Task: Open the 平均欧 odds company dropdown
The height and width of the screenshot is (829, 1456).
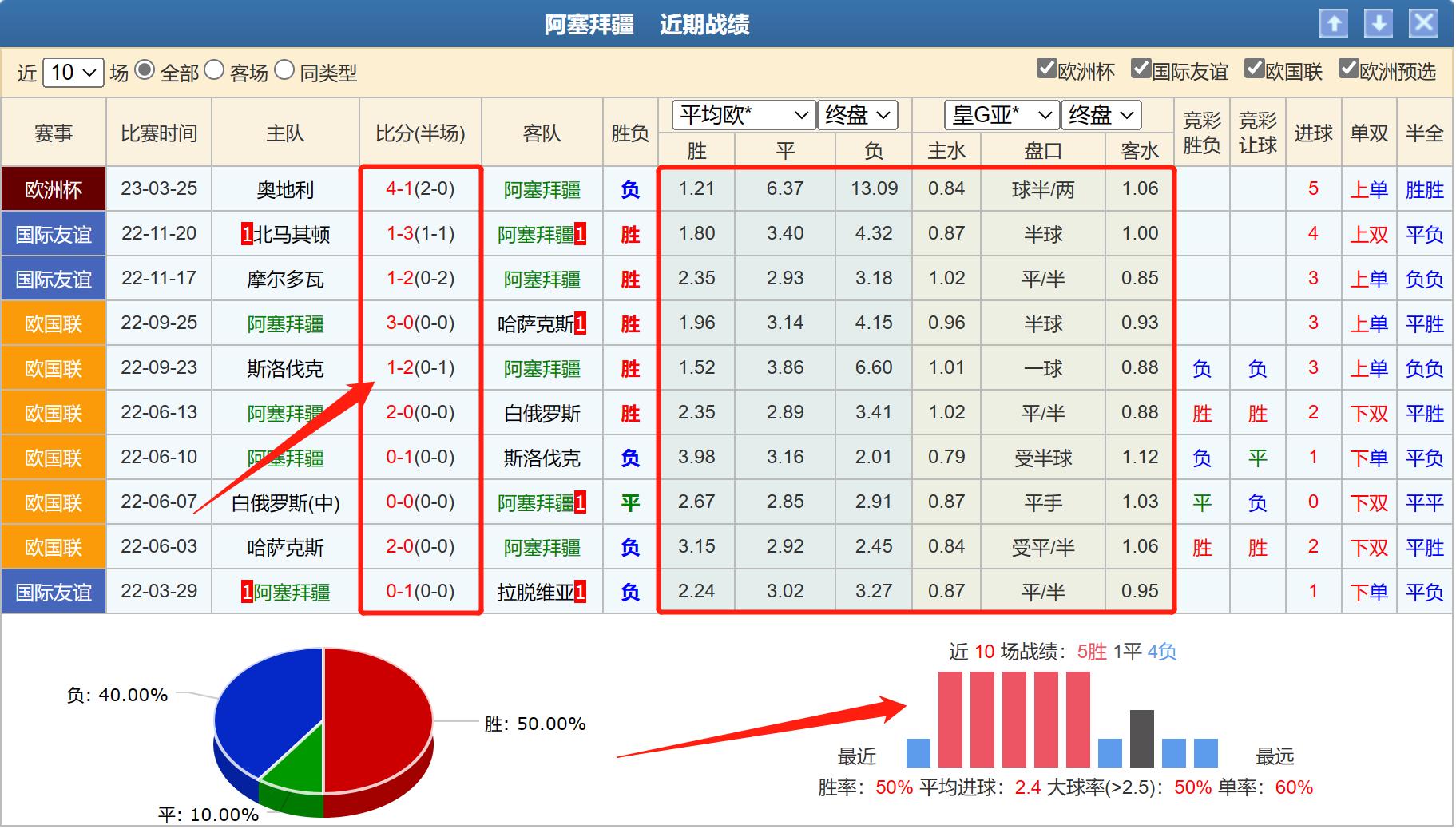Action: (x=744, y=116)
